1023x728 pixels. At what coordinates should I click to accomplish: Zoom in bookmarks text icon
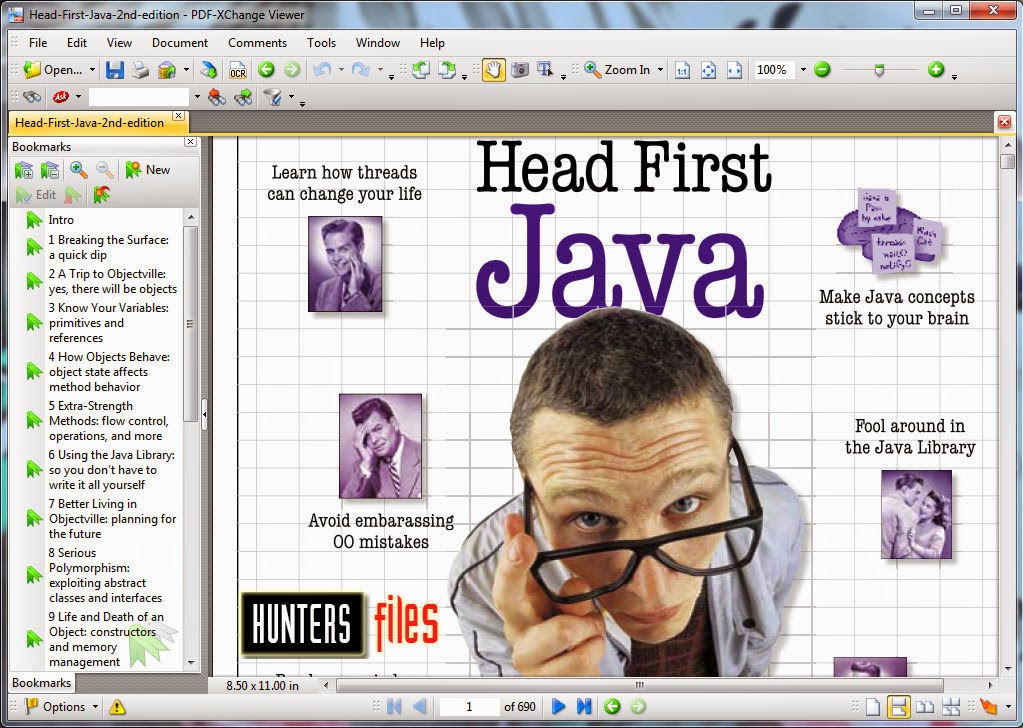(x=78, y=170)
